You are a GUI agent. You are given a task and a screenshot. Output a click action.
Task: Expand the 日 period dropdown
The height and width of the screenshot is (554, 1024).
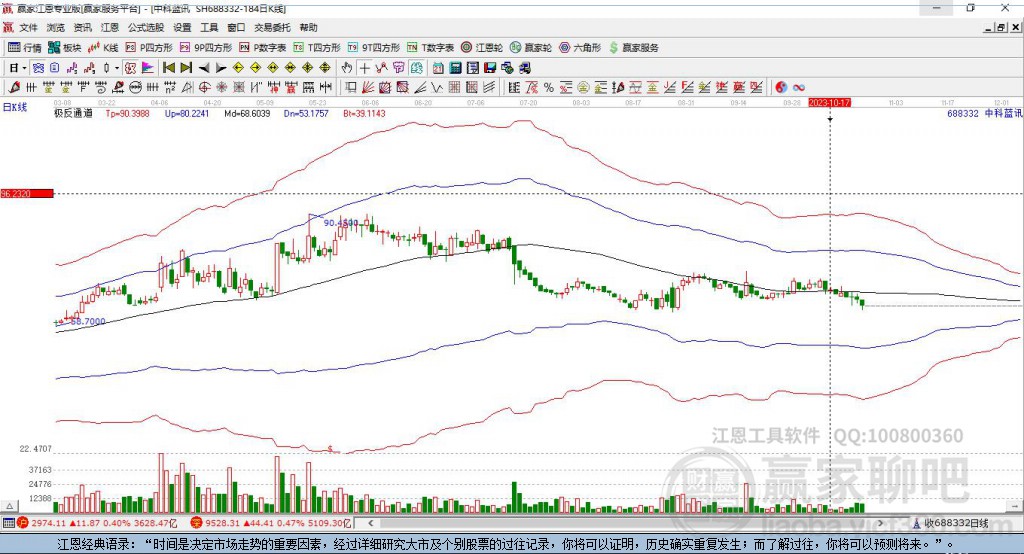click(25, 68)
